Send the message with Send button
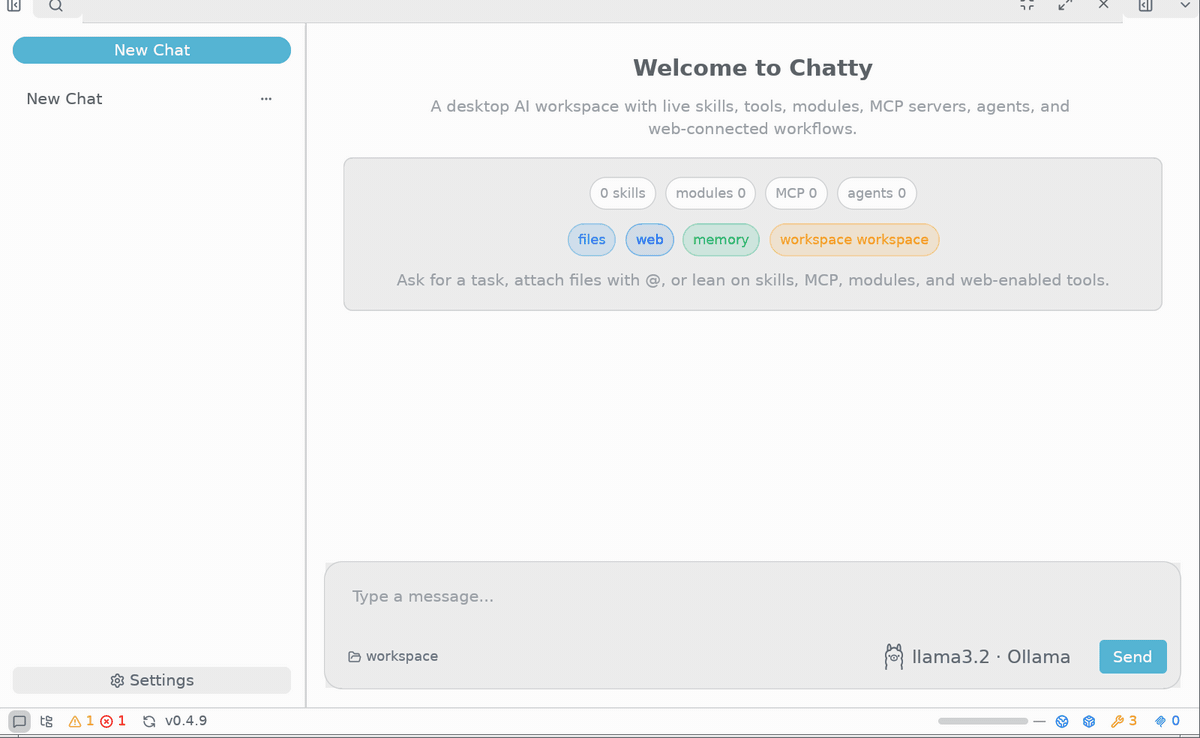The height and width of the screenshot is (738, 1200). click(1133, 657)
